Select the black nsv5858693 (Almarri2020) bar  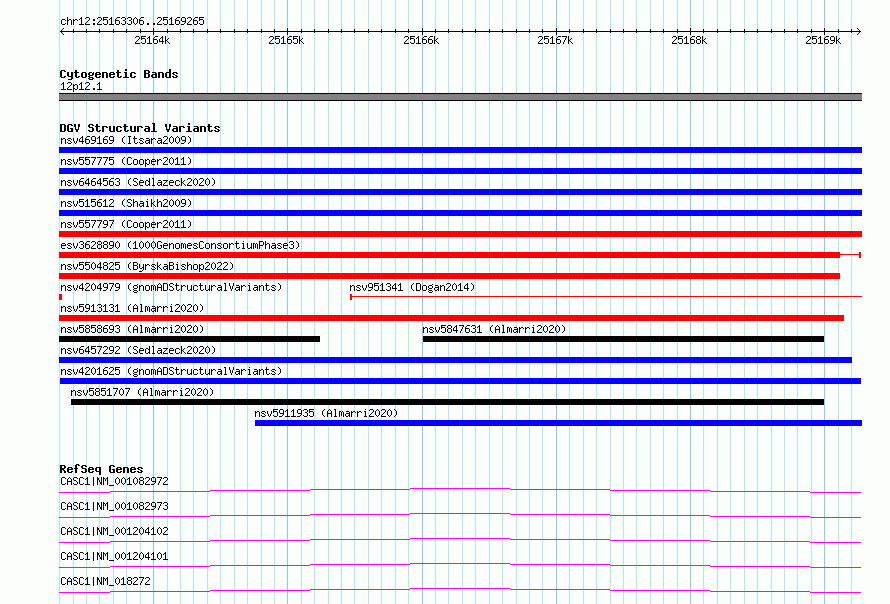[x=190, y=339]
